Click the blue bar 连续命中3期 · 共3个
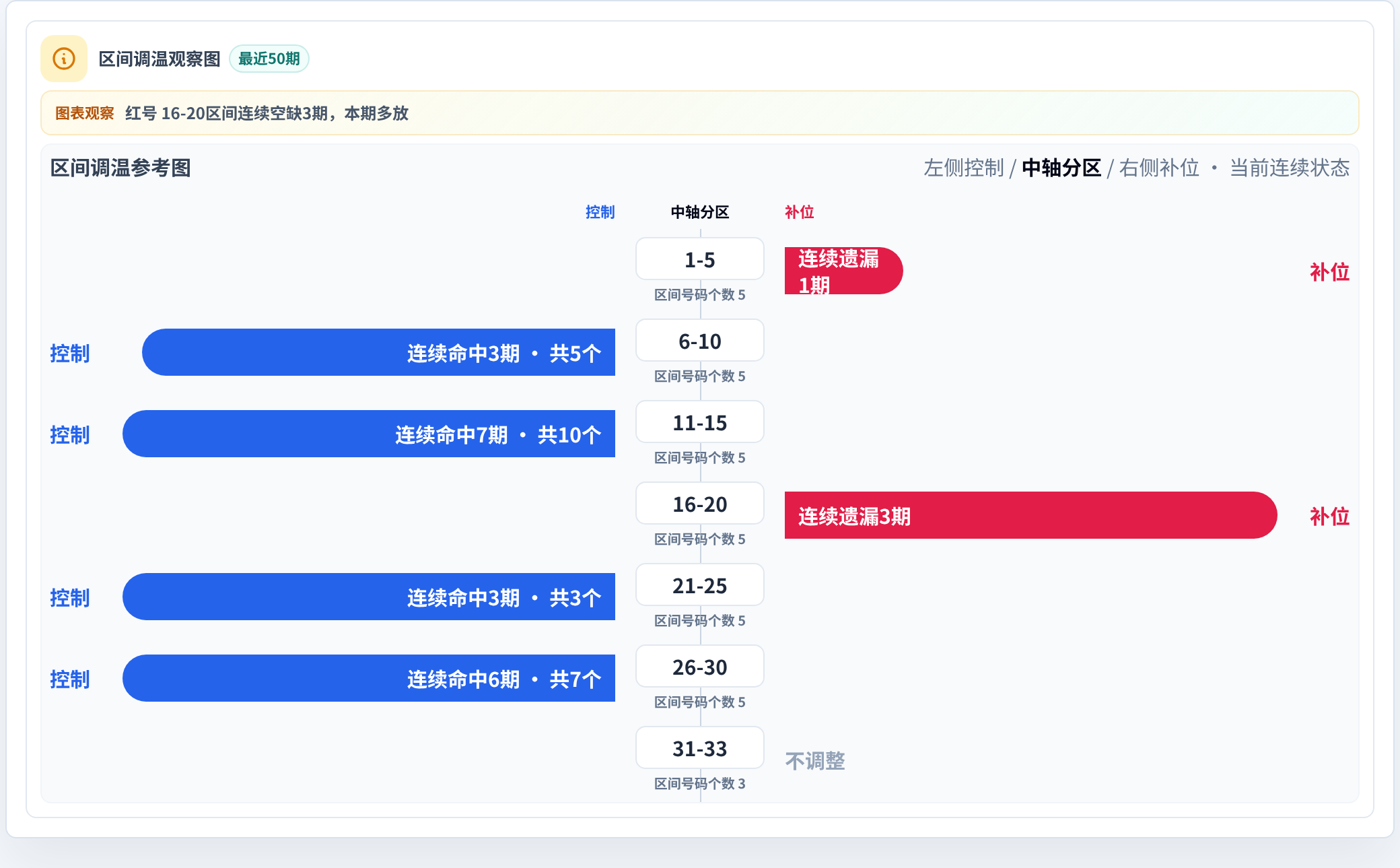Viewport: 1400px width, 868px height. coord(369,597)
